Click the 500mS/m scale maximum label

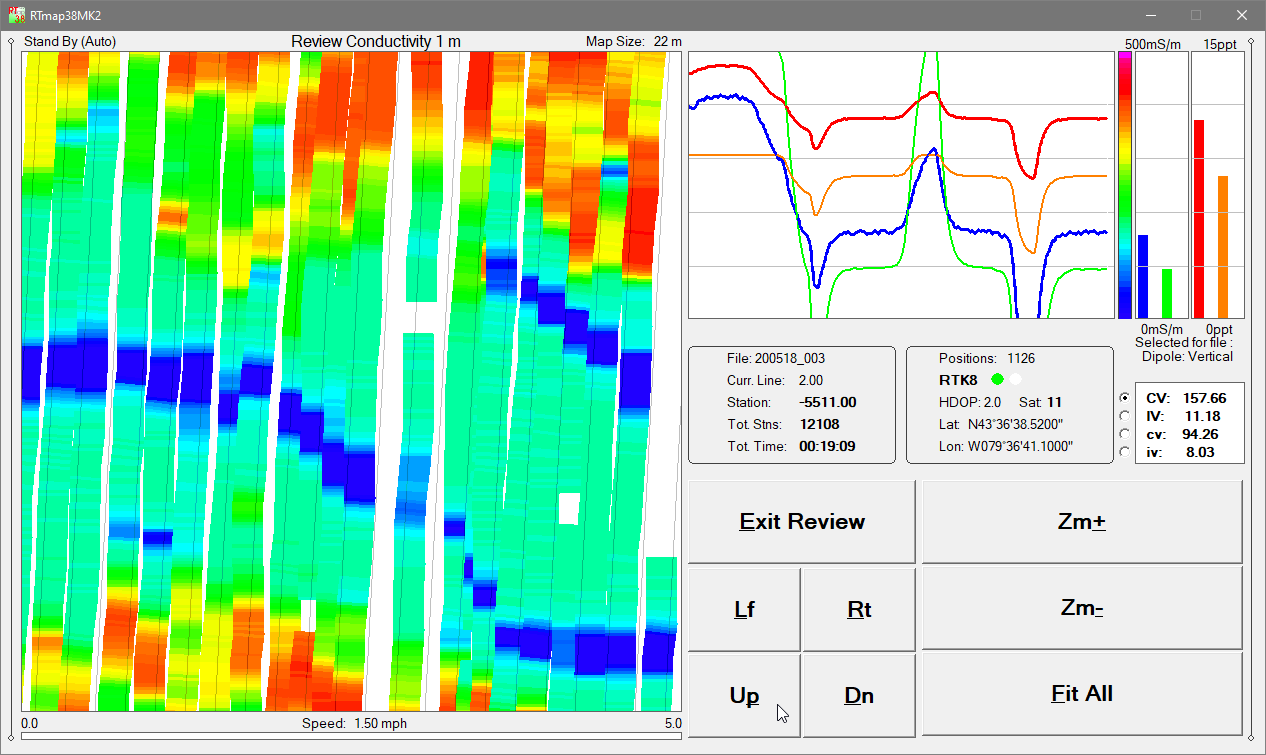click(1153, 44)
